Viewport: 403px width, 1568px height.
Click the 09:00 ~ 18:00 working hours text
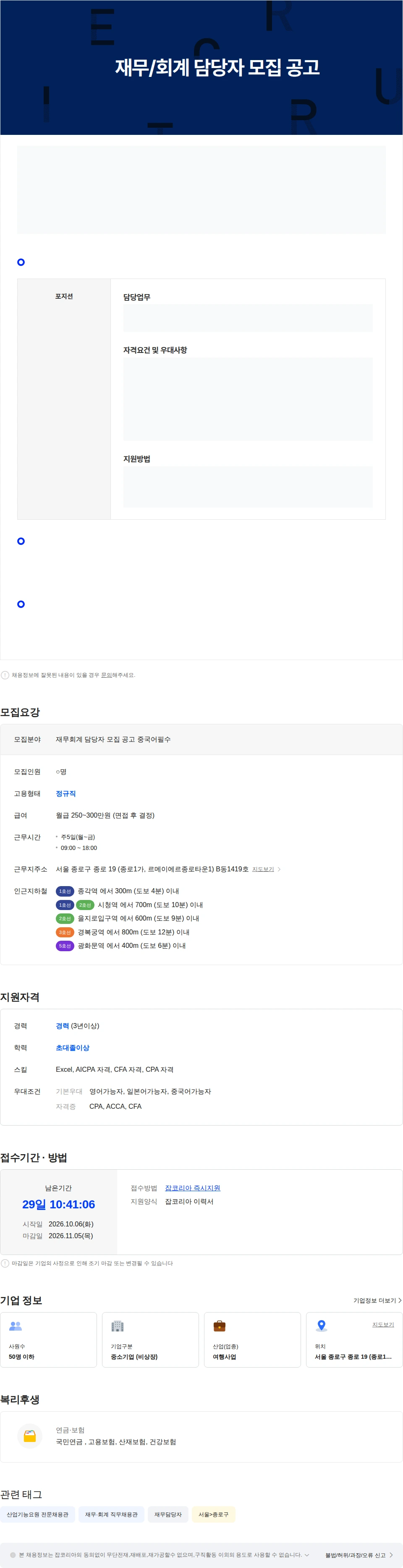click(79, 848)
